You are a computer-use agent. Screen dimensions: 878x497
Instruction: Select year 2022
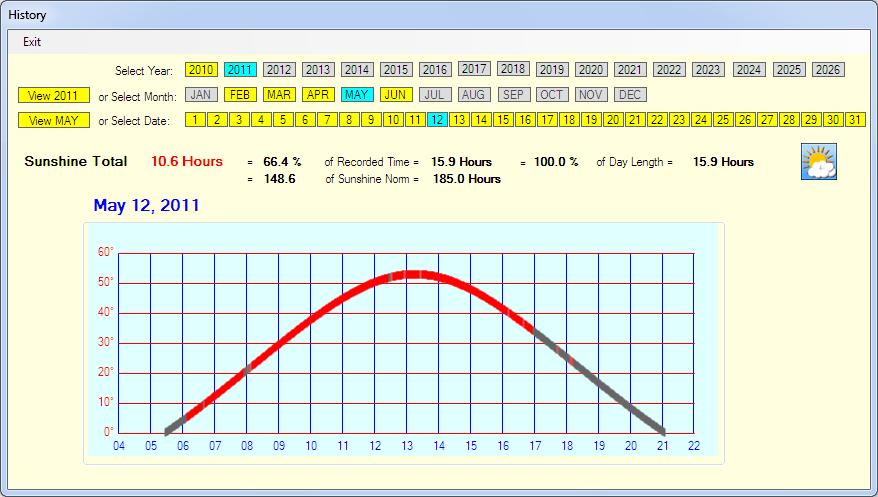[669, 69]
